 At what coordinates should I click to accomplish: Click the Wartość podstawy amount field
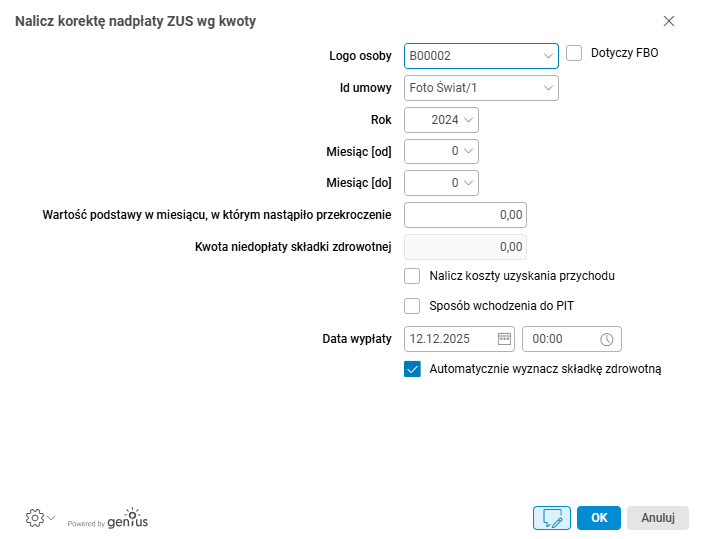(x=465, y=214)
